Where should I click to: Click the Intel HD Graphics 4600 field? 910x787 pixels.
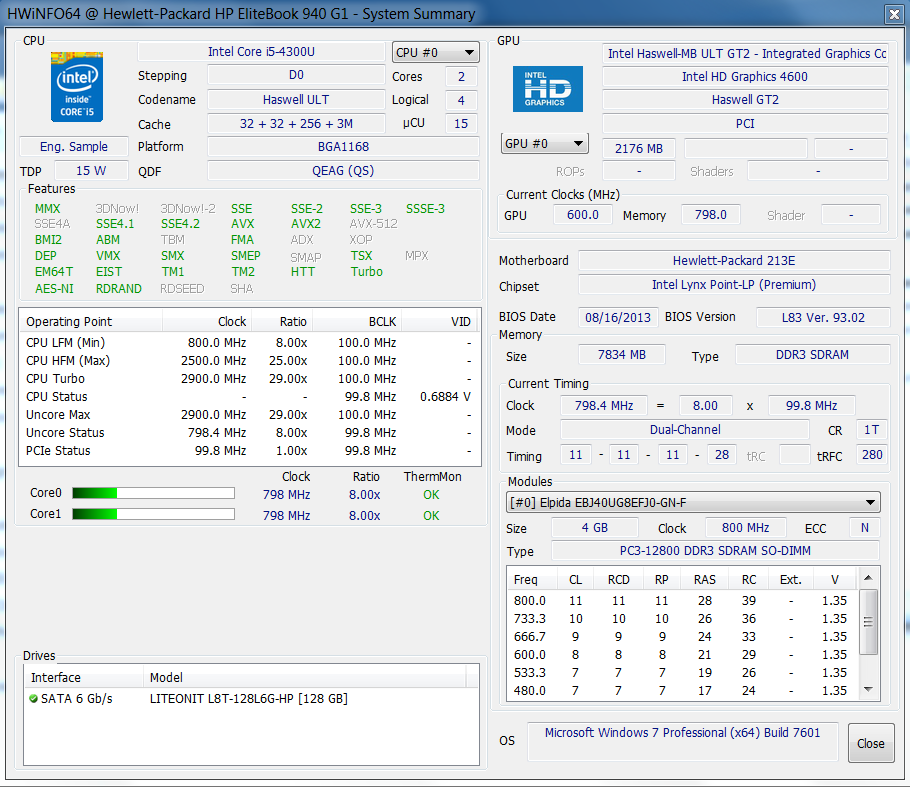click(x=745, y=77)
